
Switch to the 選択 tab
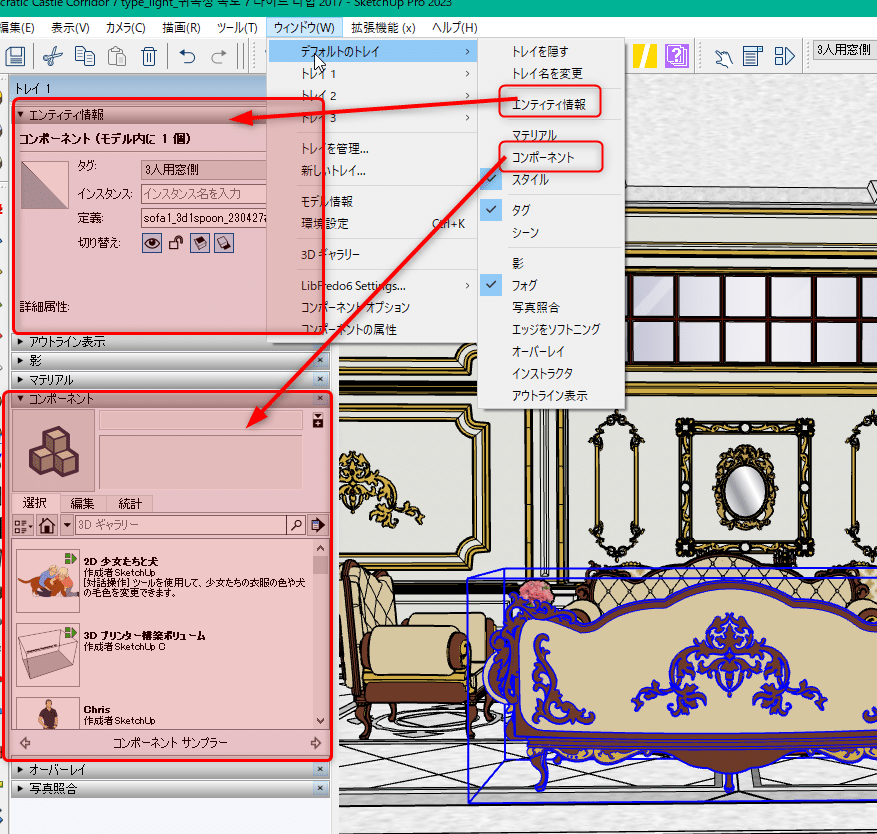35,503
